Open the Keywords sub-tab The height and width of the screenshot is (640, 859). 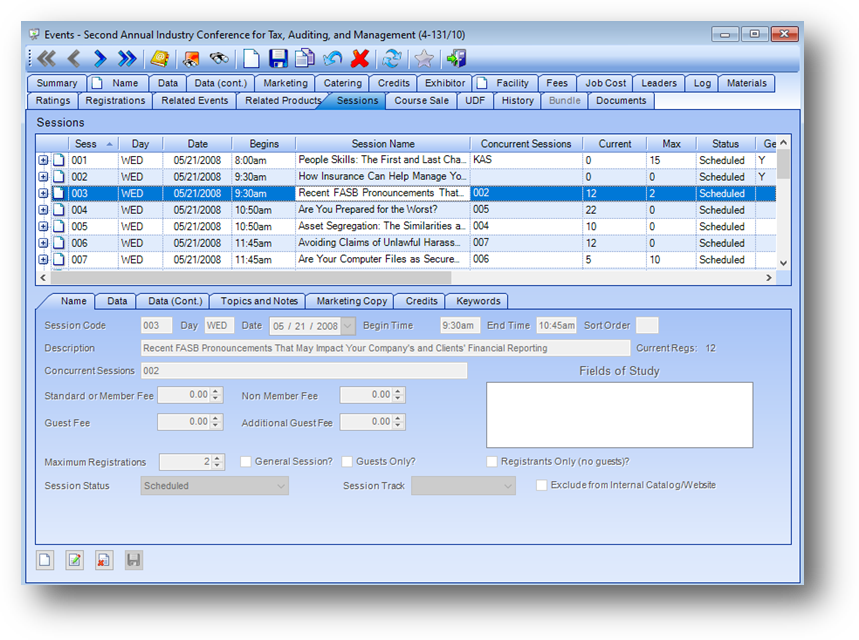[x=478, y=301]
